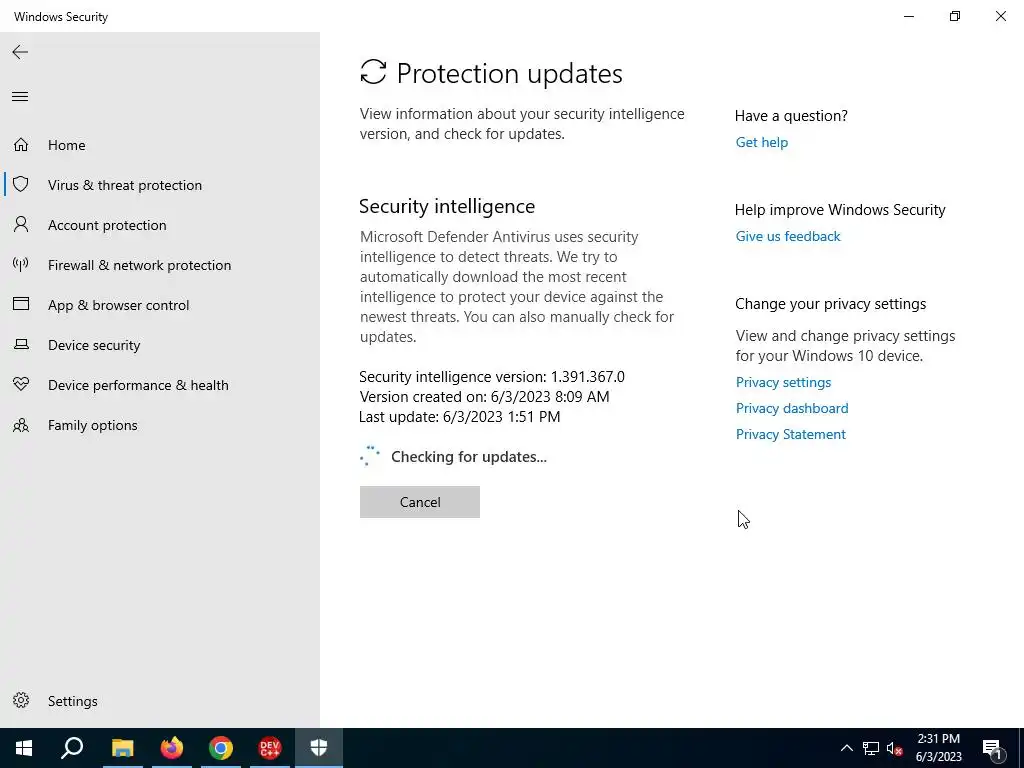Restore down the Windows Security window
This screenshot has width=1024, height=768.
tap(955, 16)
